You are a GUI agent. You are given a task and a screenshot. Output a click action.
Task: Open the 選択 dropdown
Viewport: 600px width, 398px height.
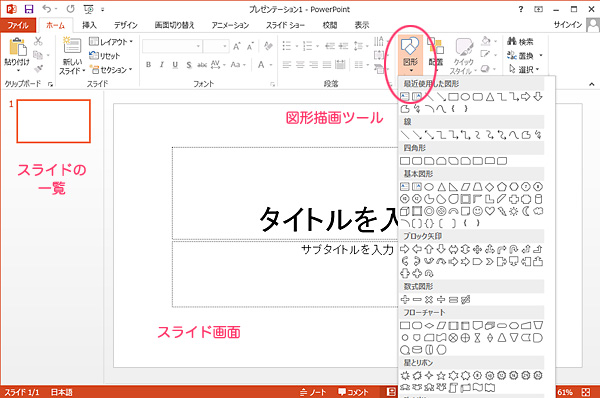[x=523, y=69]
